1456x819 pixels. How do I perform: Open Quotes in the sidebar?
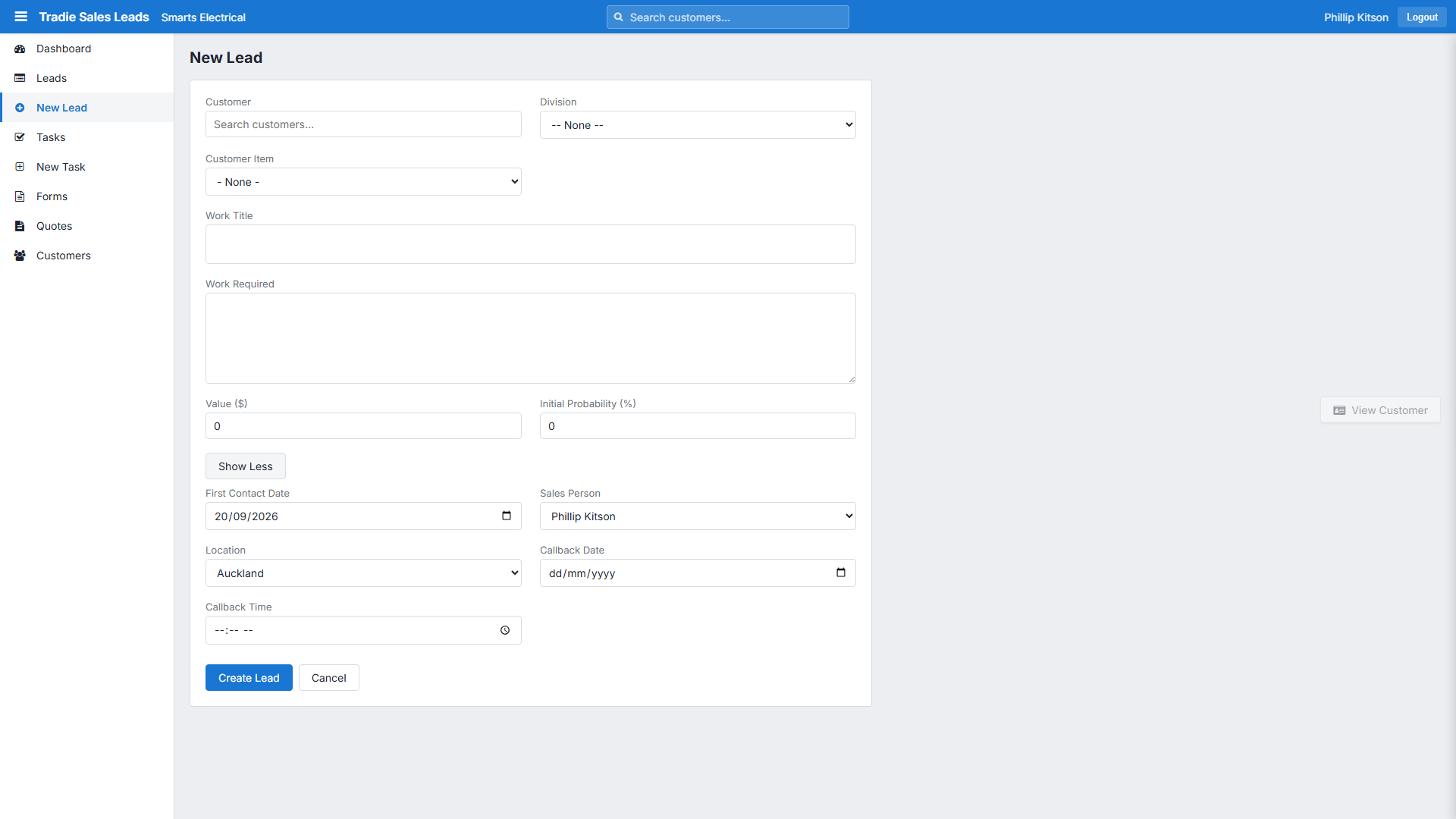click(x=86, y=226)
